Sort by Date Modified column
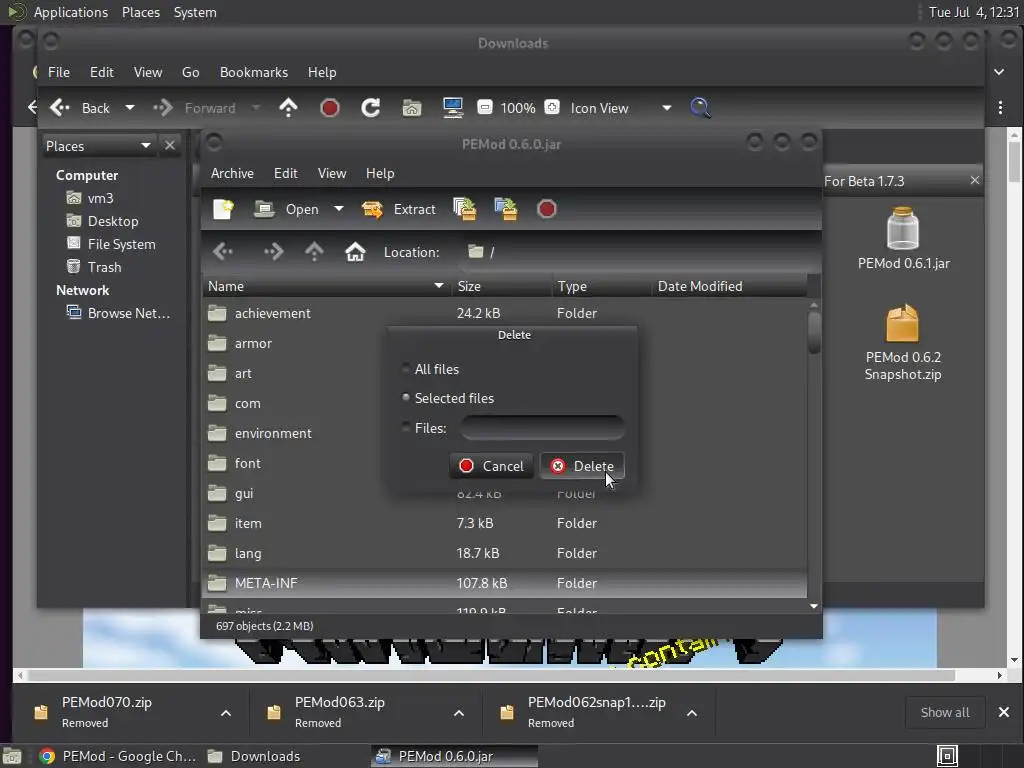 coord(729,286)
